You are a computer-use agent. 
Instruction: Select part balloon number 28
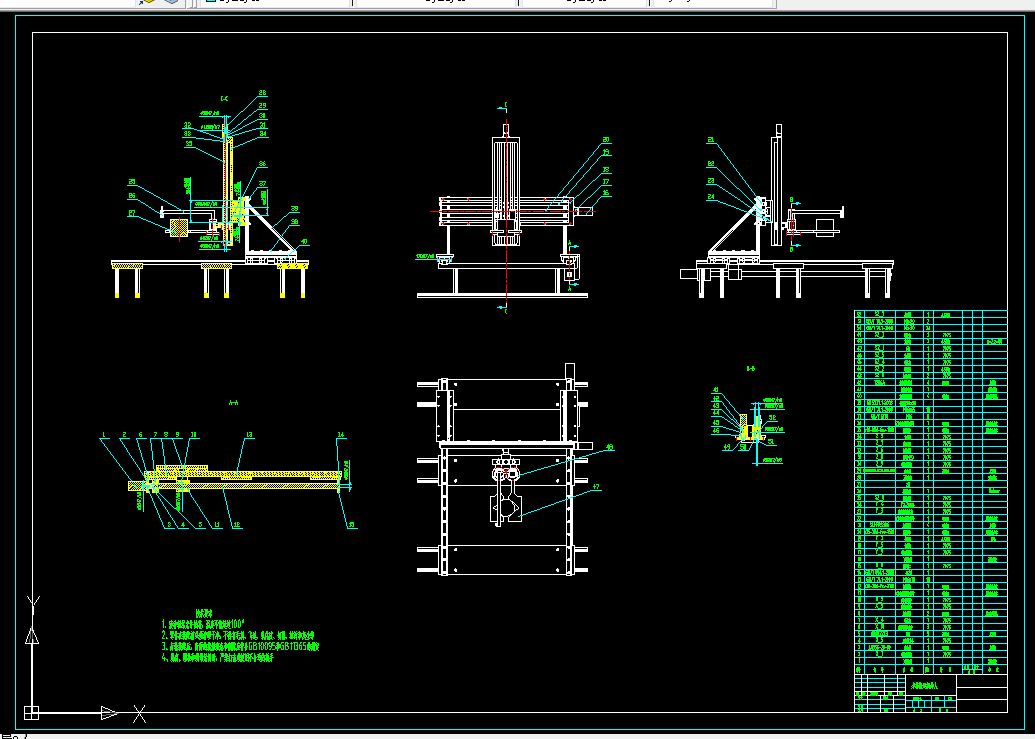click(263, 93)
